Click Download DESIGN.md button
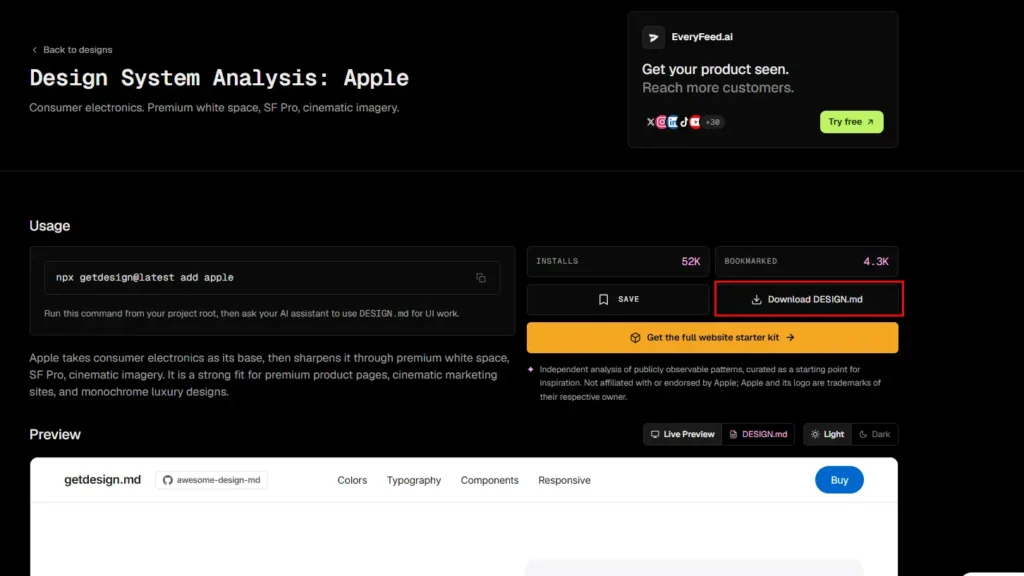 pyautogui.click(x=808, y=299)
